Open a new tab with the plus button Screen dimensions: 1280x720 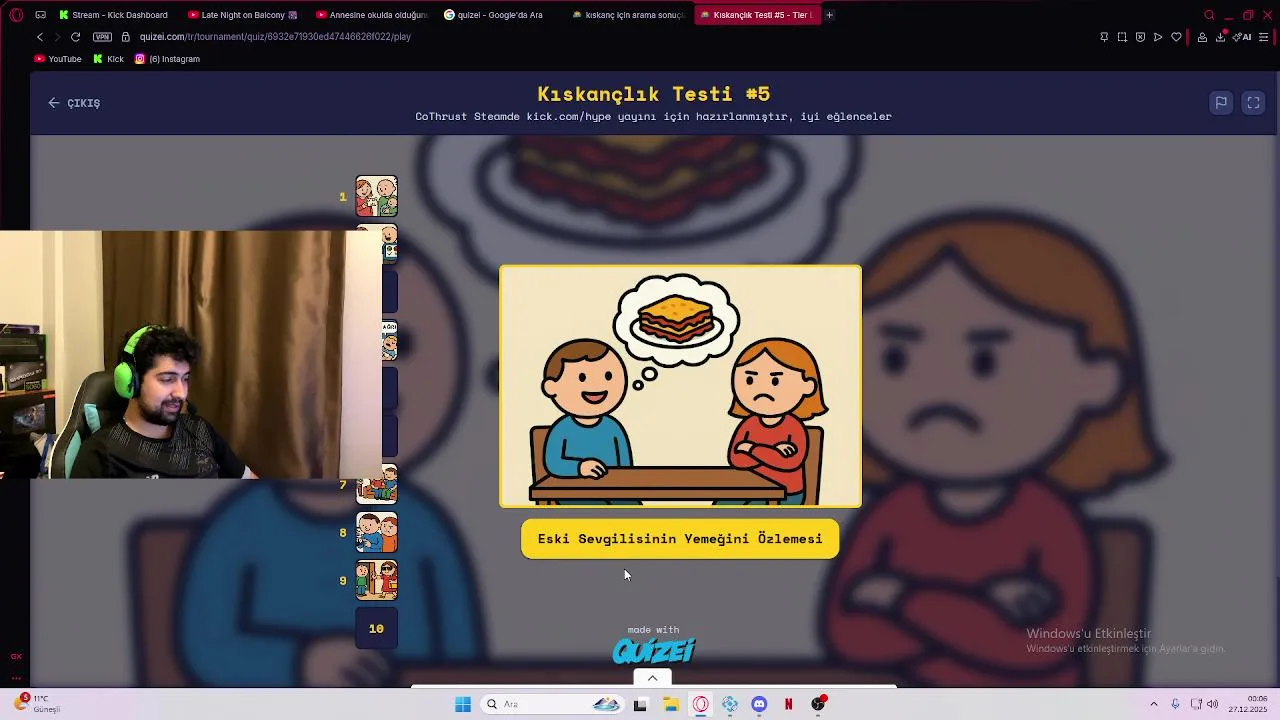(x=829, y=15)
